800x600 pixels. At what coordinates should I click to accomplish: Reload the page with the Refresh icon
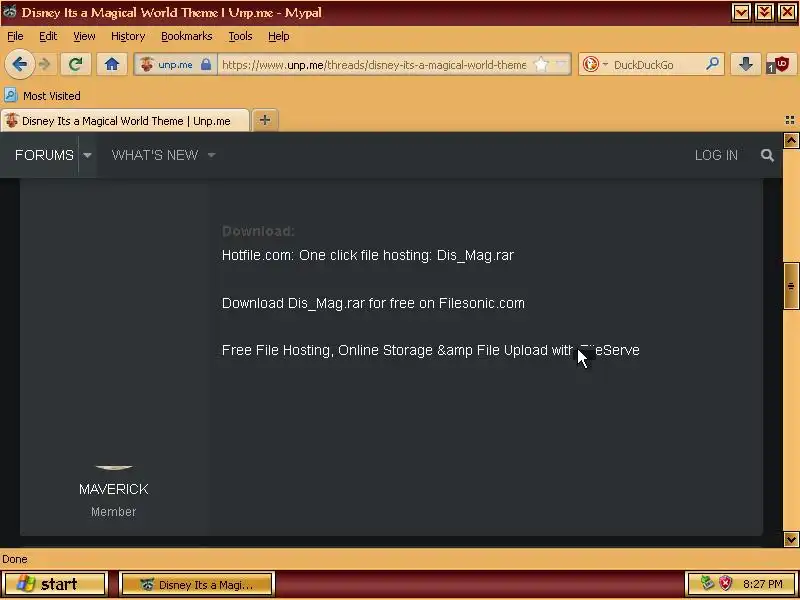[x=76, y=64]
